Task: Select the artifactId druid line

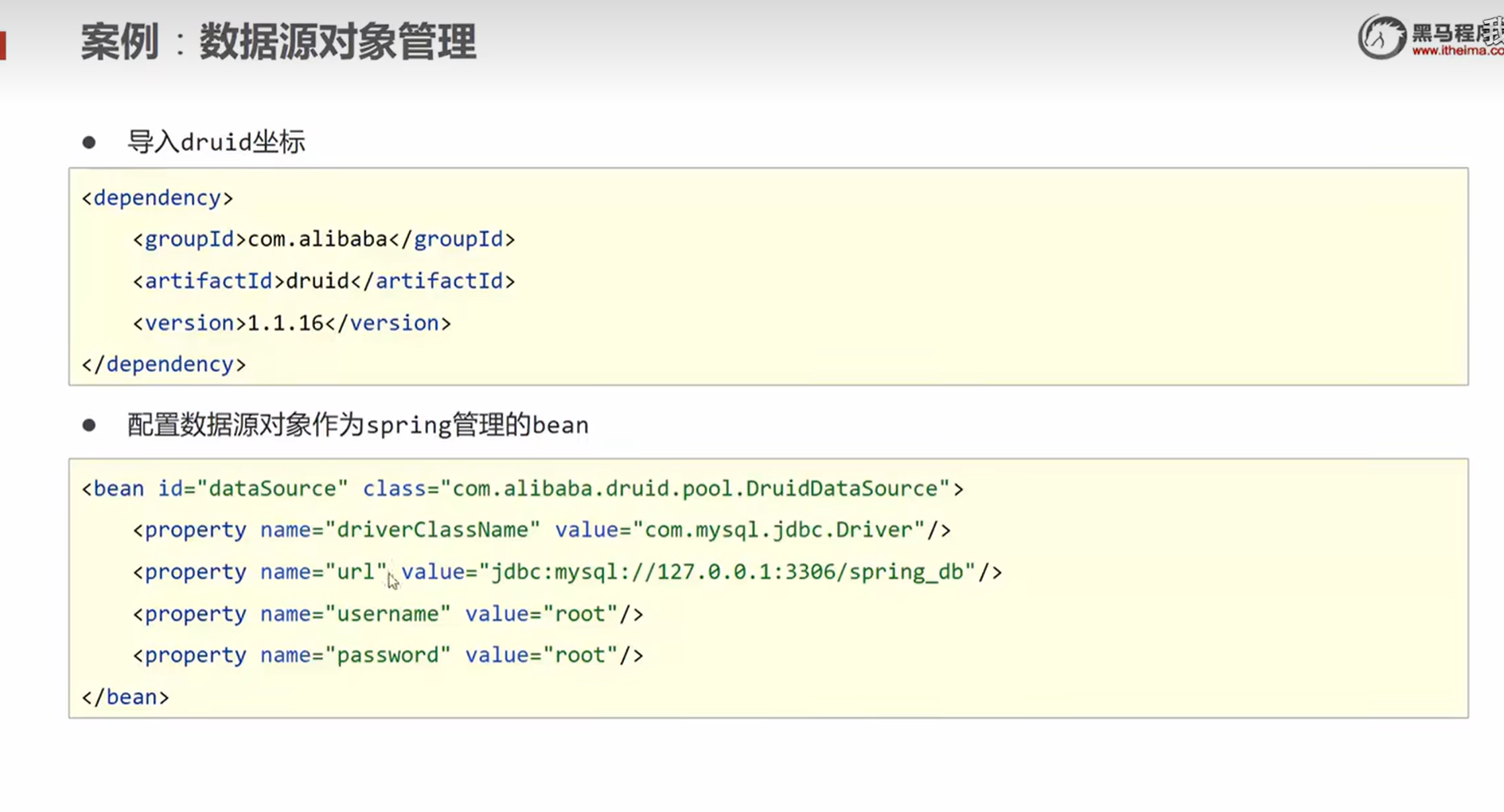Action: 324,282
